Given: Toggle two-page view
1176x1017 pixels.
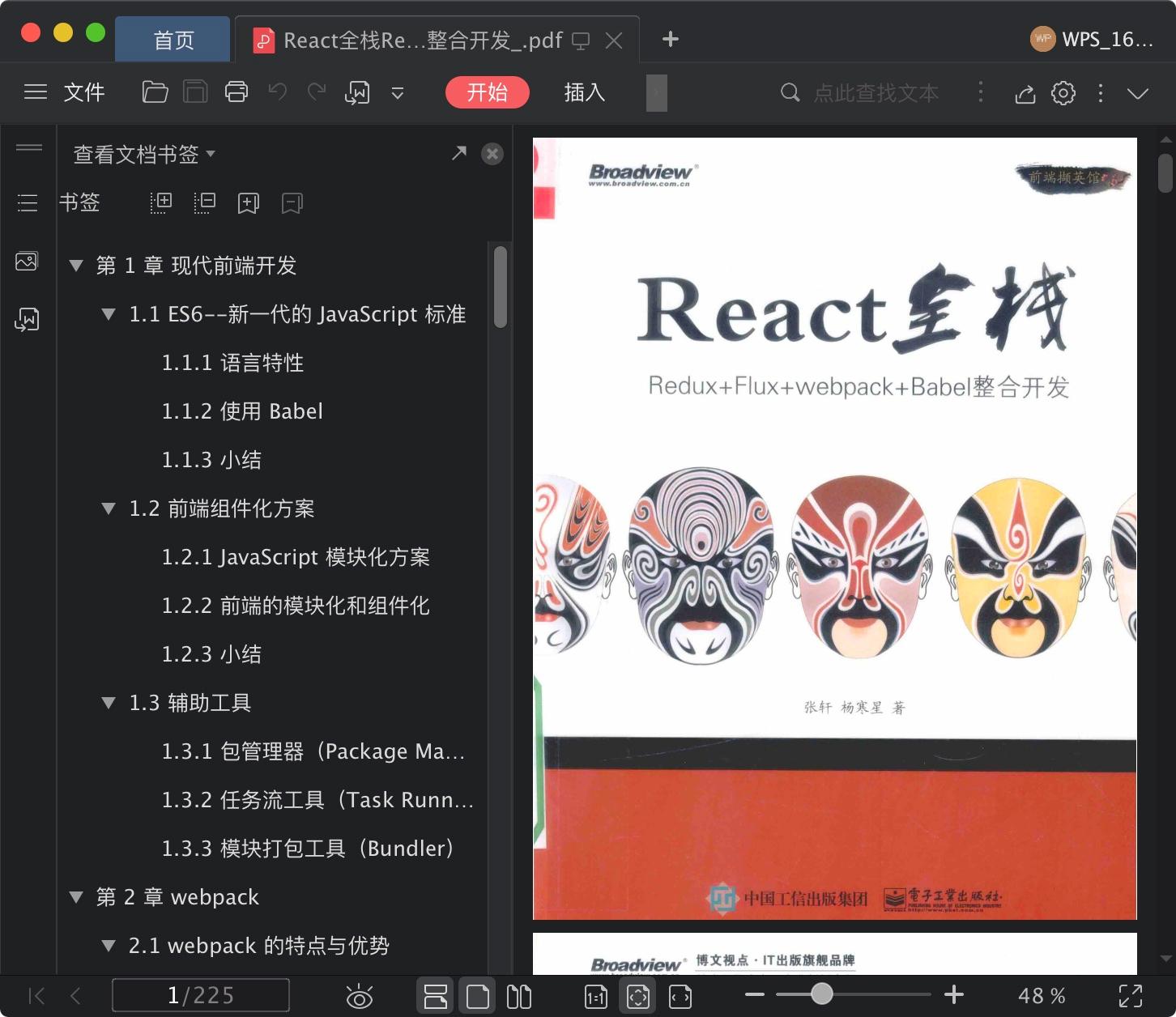Looking at the screenshot, I should [x=519, y=995].
